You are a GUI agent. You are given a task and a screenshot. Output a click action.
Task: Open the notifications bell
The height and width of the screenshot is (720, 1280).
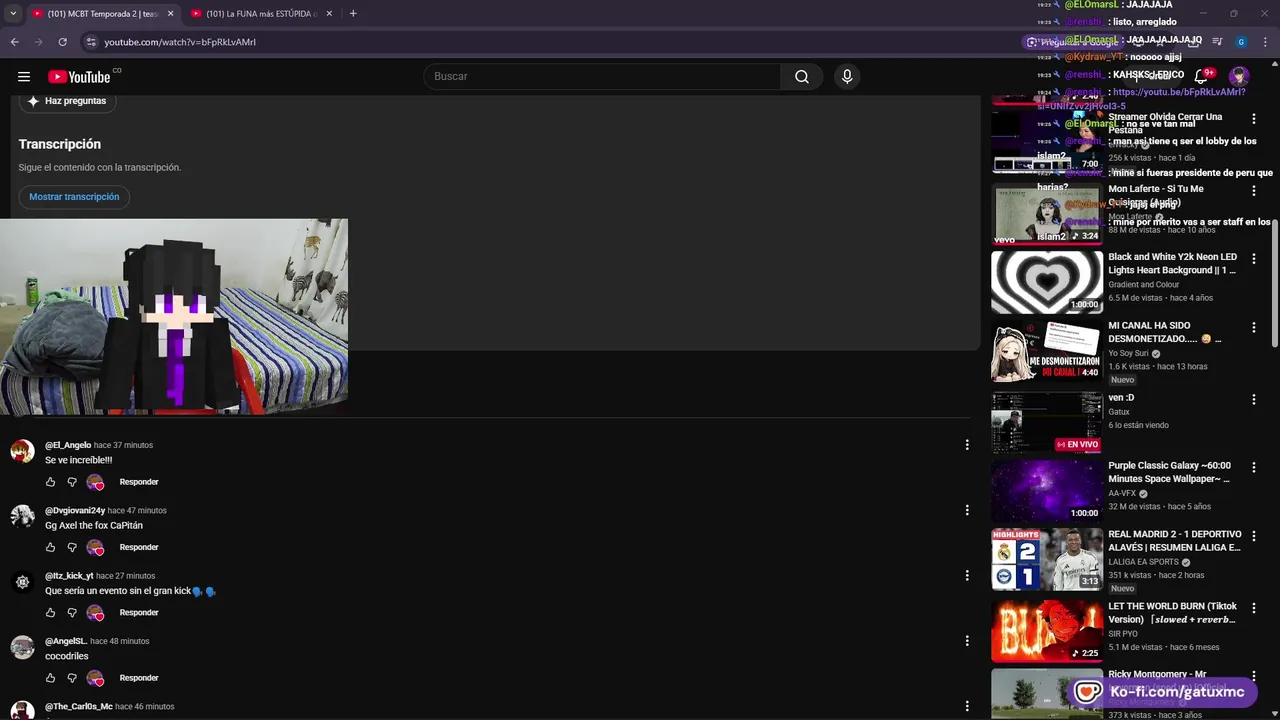pyautogui.click(x=1201, y=77)
